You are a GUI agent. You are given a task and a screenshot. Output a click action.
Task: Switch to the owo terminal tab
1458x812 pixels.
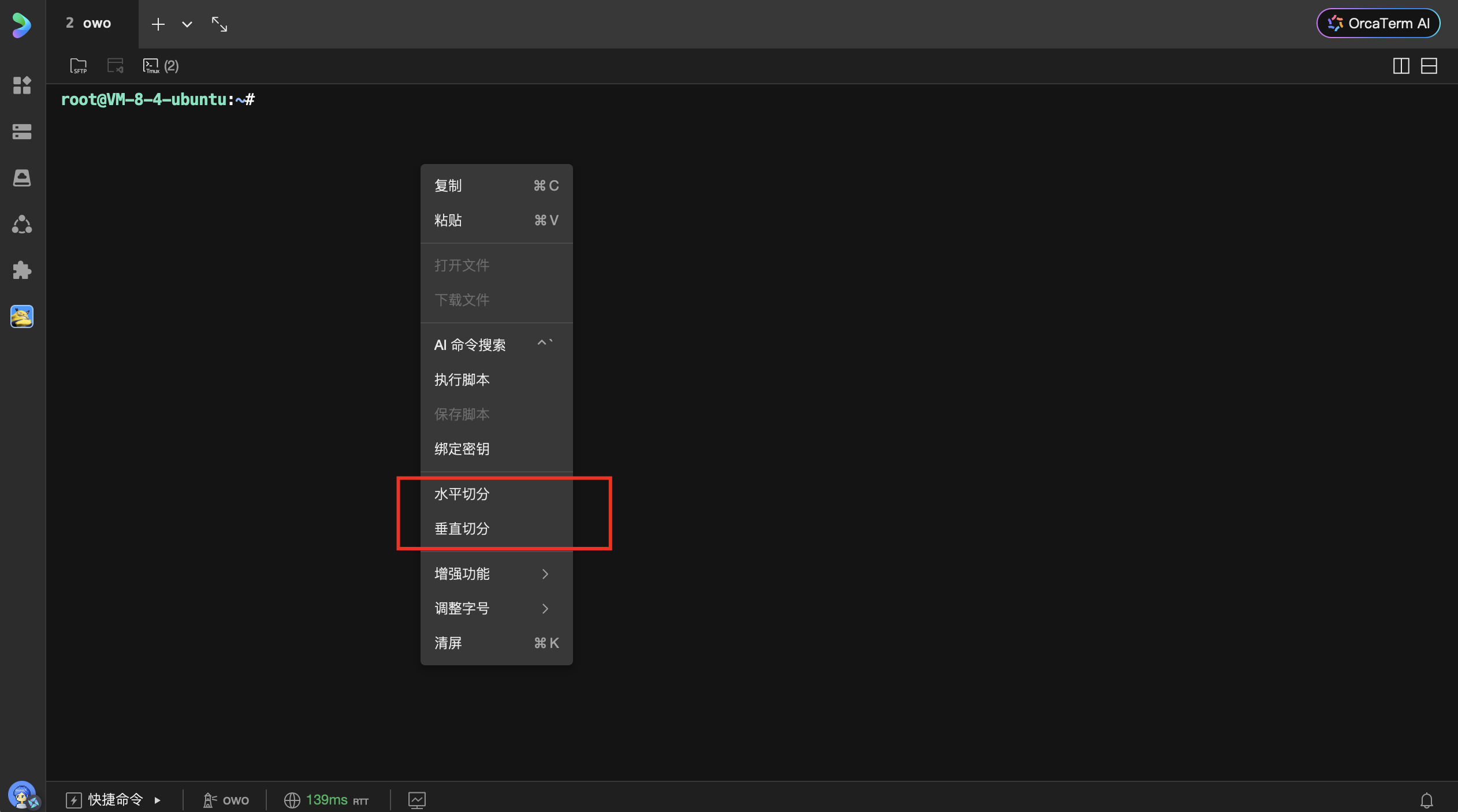(90, 23)
